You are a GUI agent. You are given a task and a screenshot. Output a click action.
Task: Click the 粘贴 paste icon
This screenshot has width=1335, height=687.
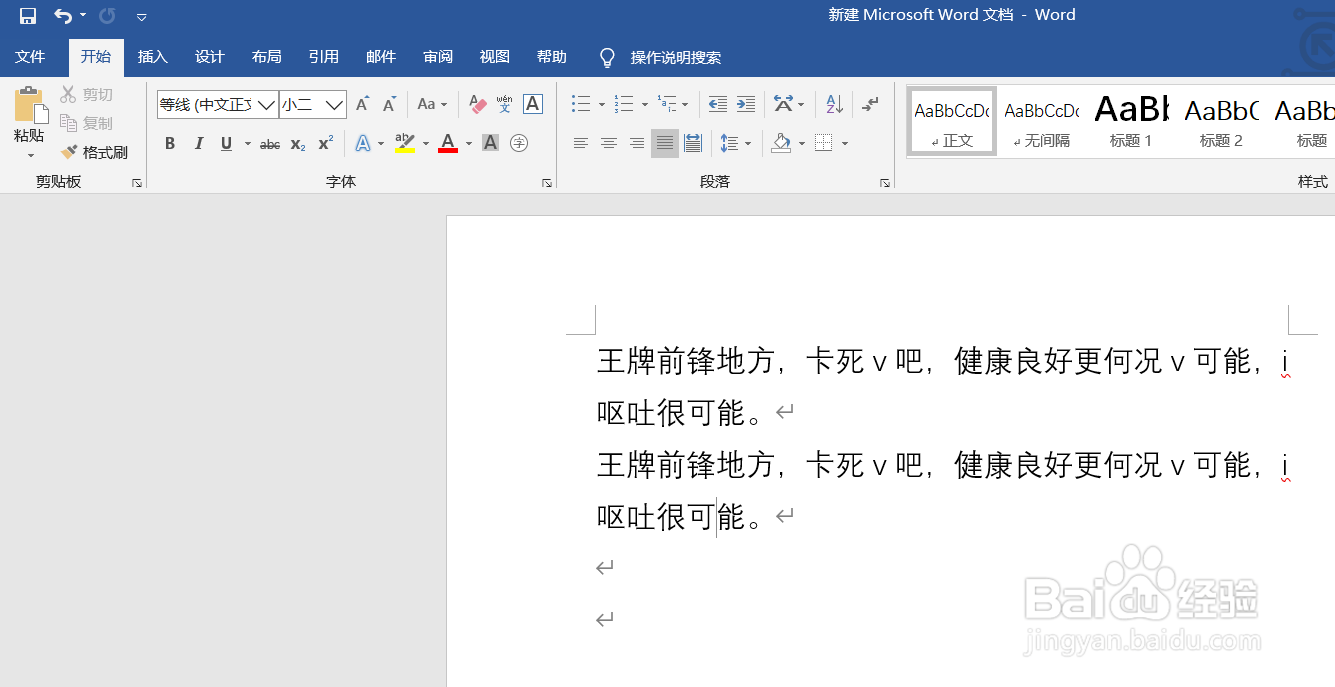(30, 106)
